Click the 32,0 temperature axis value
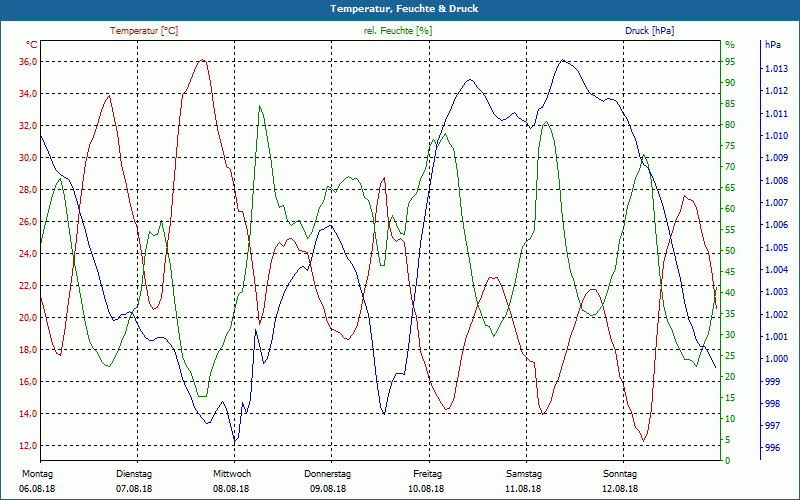The height and width of the screenshot is (500, 800). click(28, 126)
